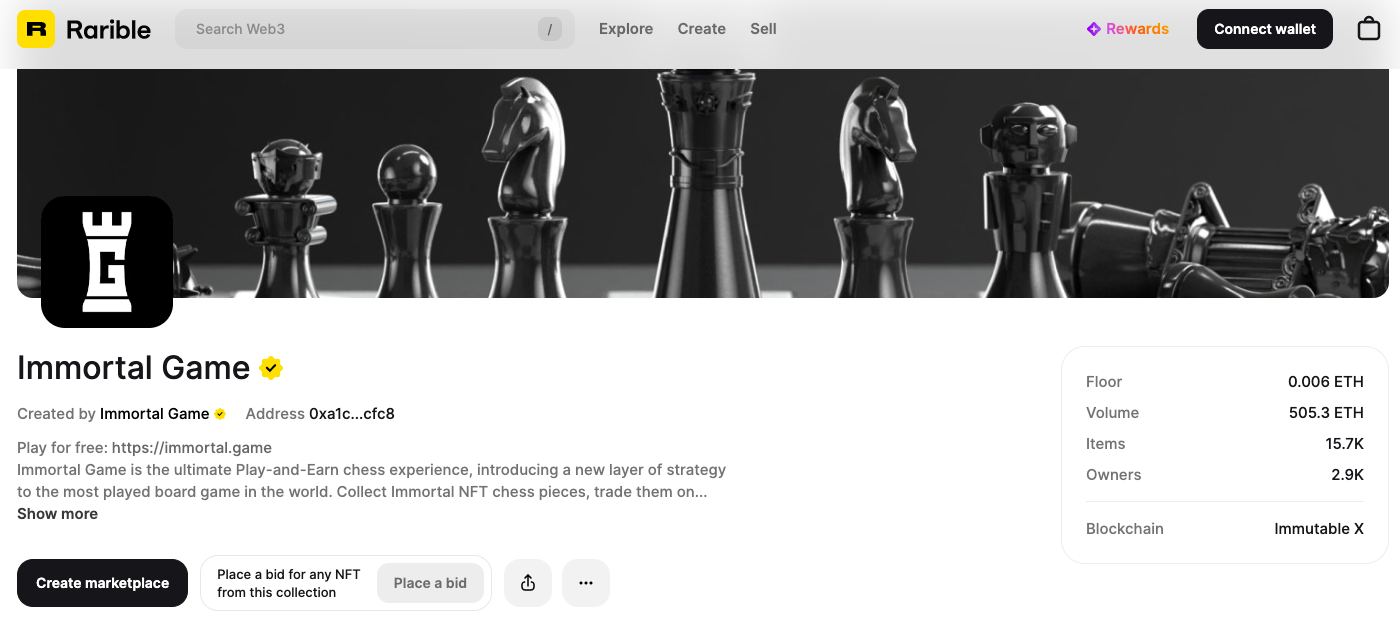Viewport: 1400px width, 624px height.
Task: Click the 'Place a bid for any NFT' text
Action: coord(288,574)
